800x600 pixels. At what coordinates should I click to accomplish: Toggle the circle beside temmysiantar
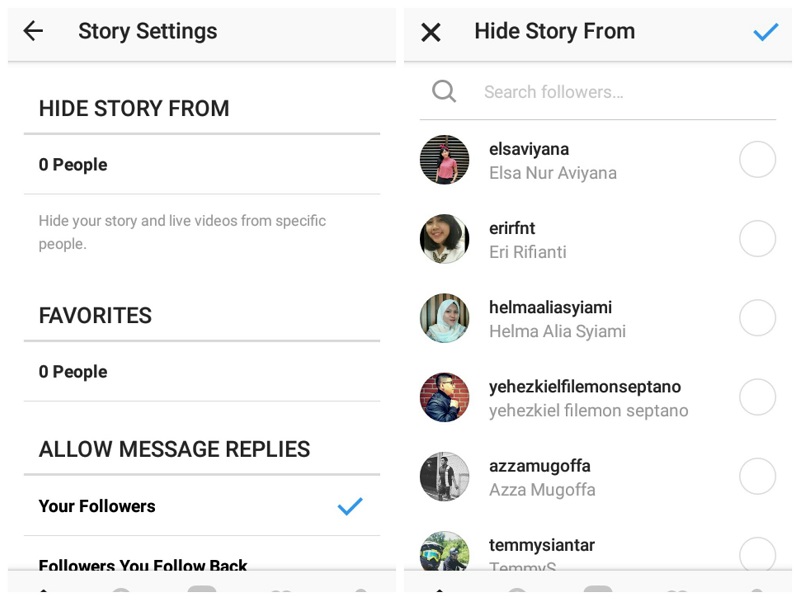coord(757,554)
